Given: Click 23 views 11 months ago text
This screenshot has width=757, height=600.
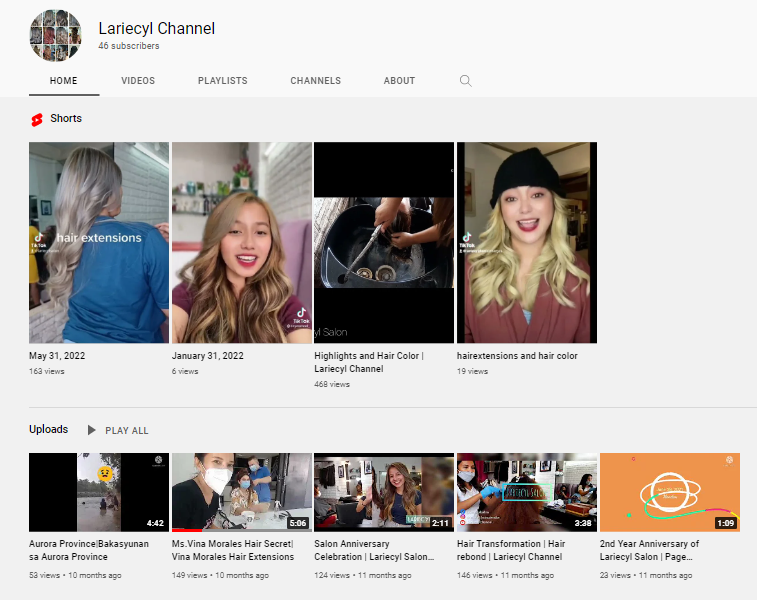Looking at the screenshot, I should point(645,575).
